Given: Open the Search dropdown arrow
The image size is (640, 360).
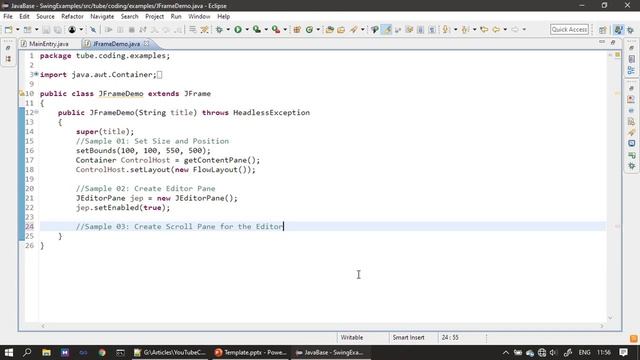Looking at the screenshot, I should 362,29.
